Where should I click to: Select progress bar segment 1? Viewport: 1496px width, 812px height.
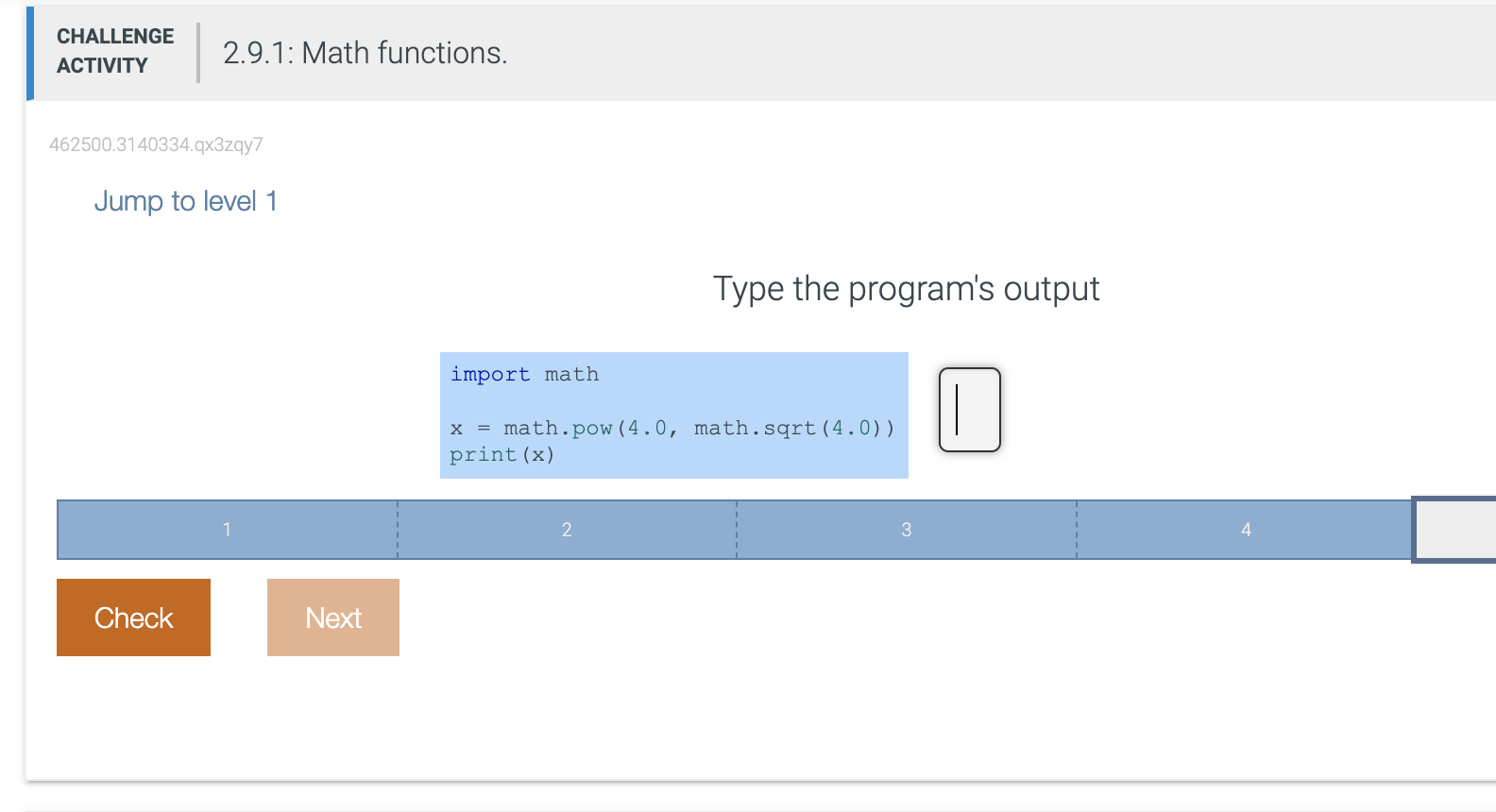click(x=227, y=530)
